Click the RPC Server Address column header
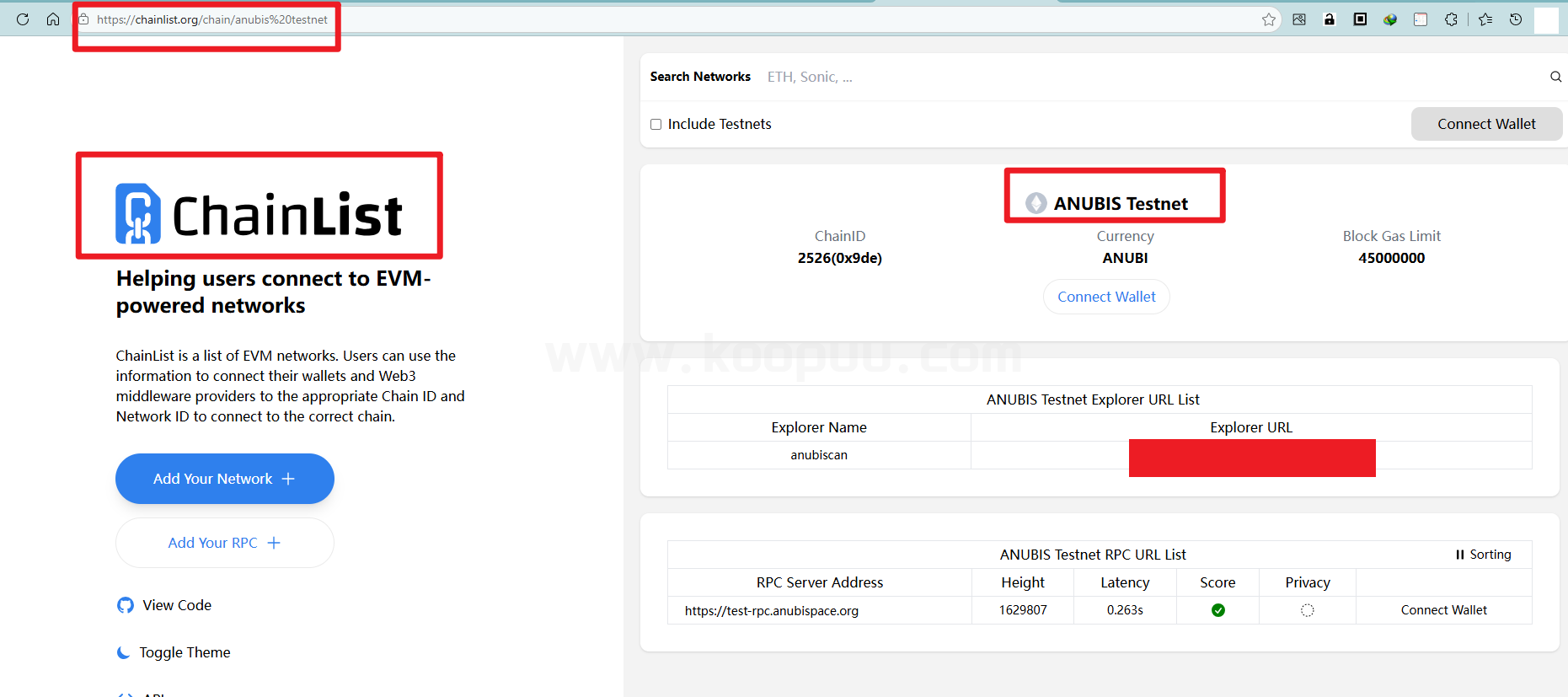 [820, 582]
